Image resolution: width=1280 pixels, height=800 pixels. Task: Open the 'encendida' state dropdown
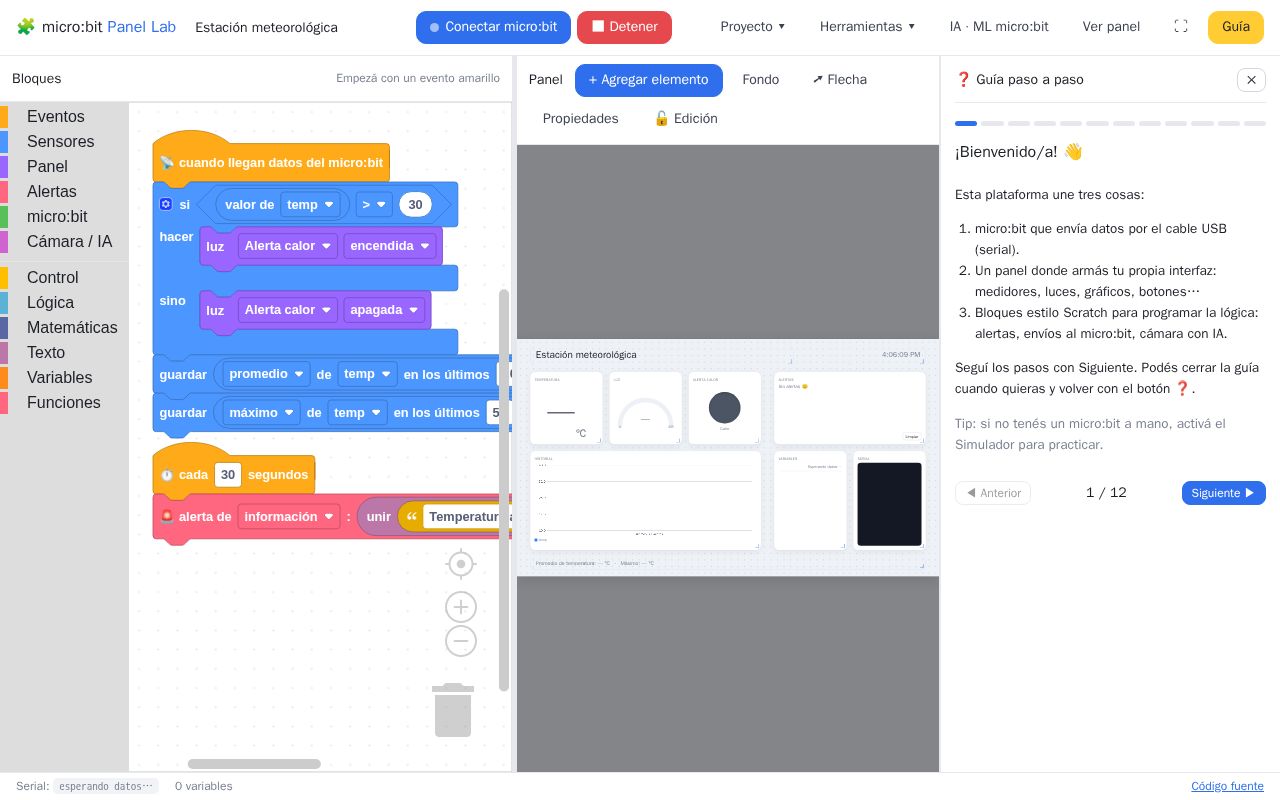[390, 246]
